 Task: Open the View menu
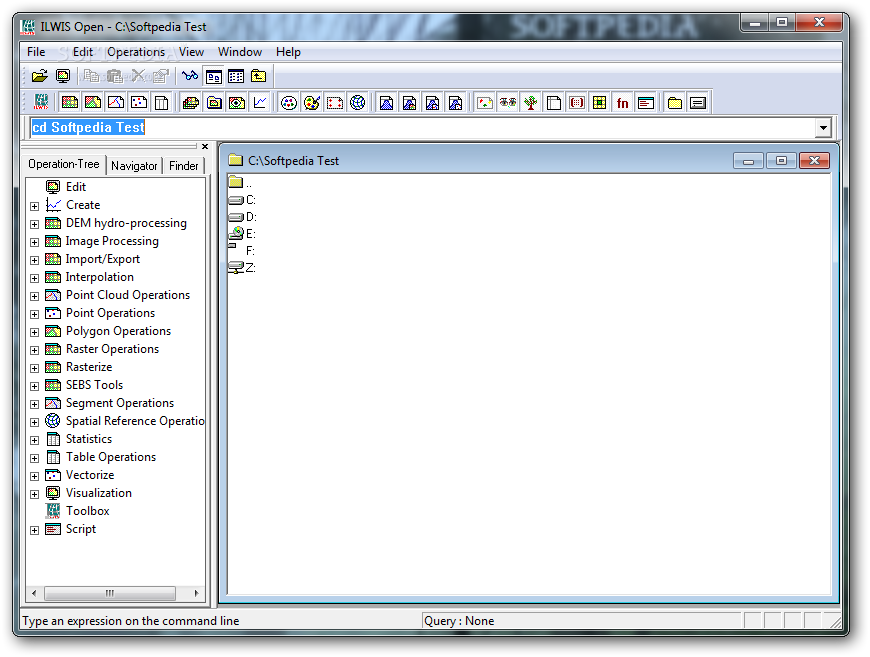[x=191, y=52]
